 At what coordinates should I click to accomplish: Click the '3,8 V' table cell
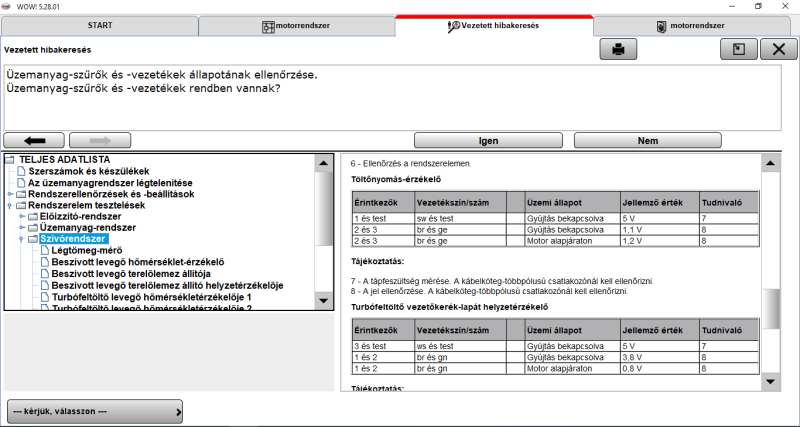[659, 357]
